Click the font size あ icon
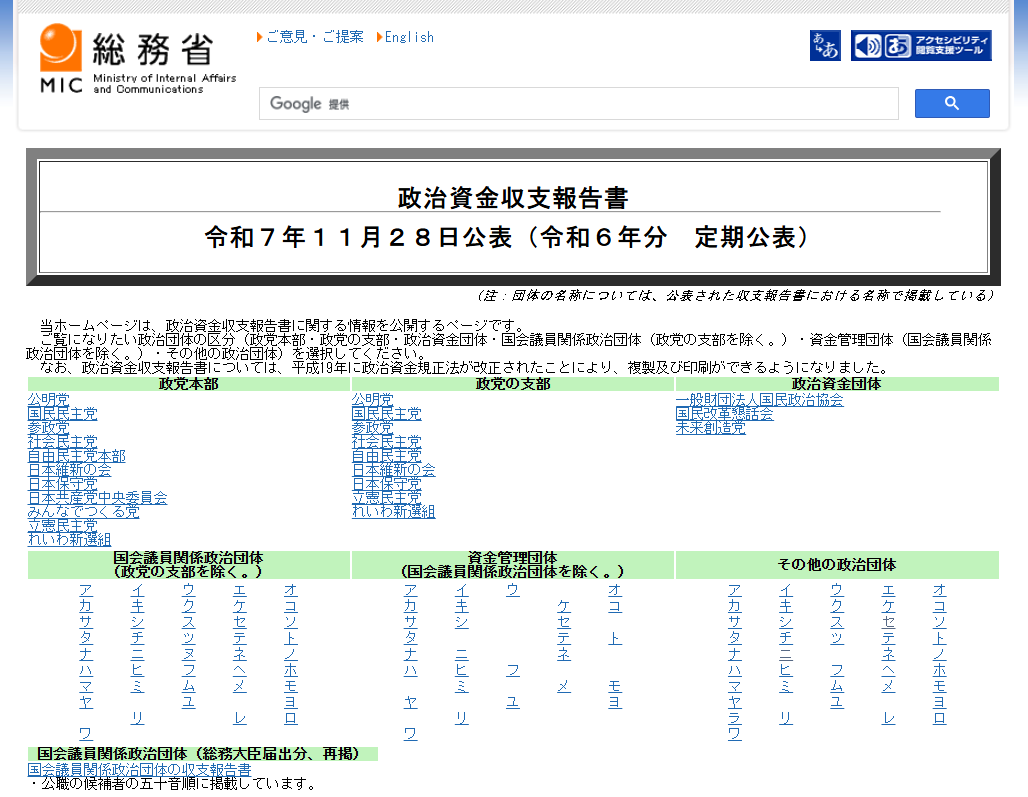 [825, 46]
